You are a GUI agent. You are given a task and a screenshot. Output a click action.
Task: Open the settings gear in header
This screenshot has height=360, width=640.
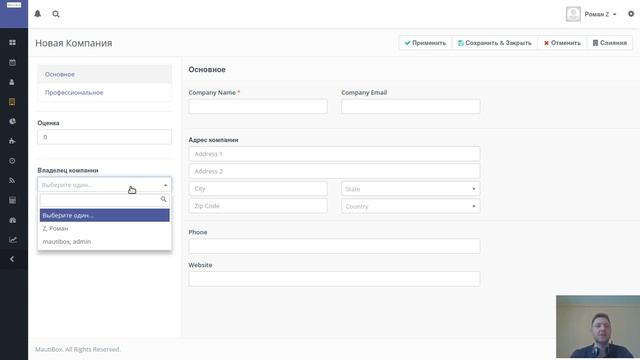[x=631, y=14]
